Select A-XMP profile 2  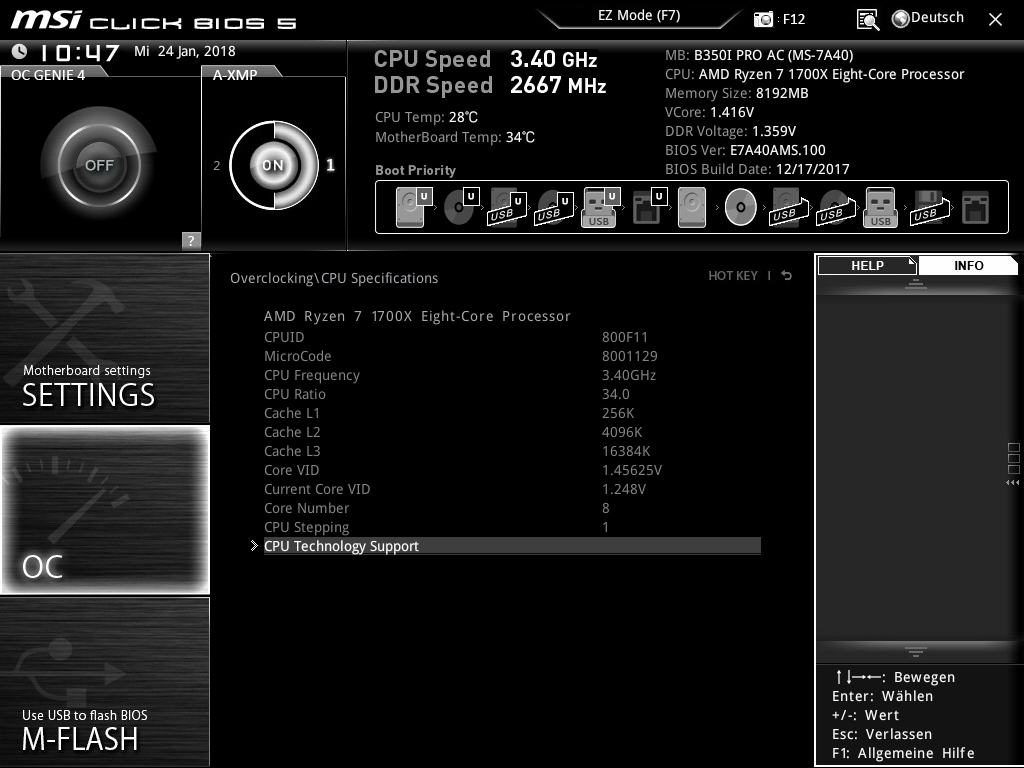tap(217, 165)
